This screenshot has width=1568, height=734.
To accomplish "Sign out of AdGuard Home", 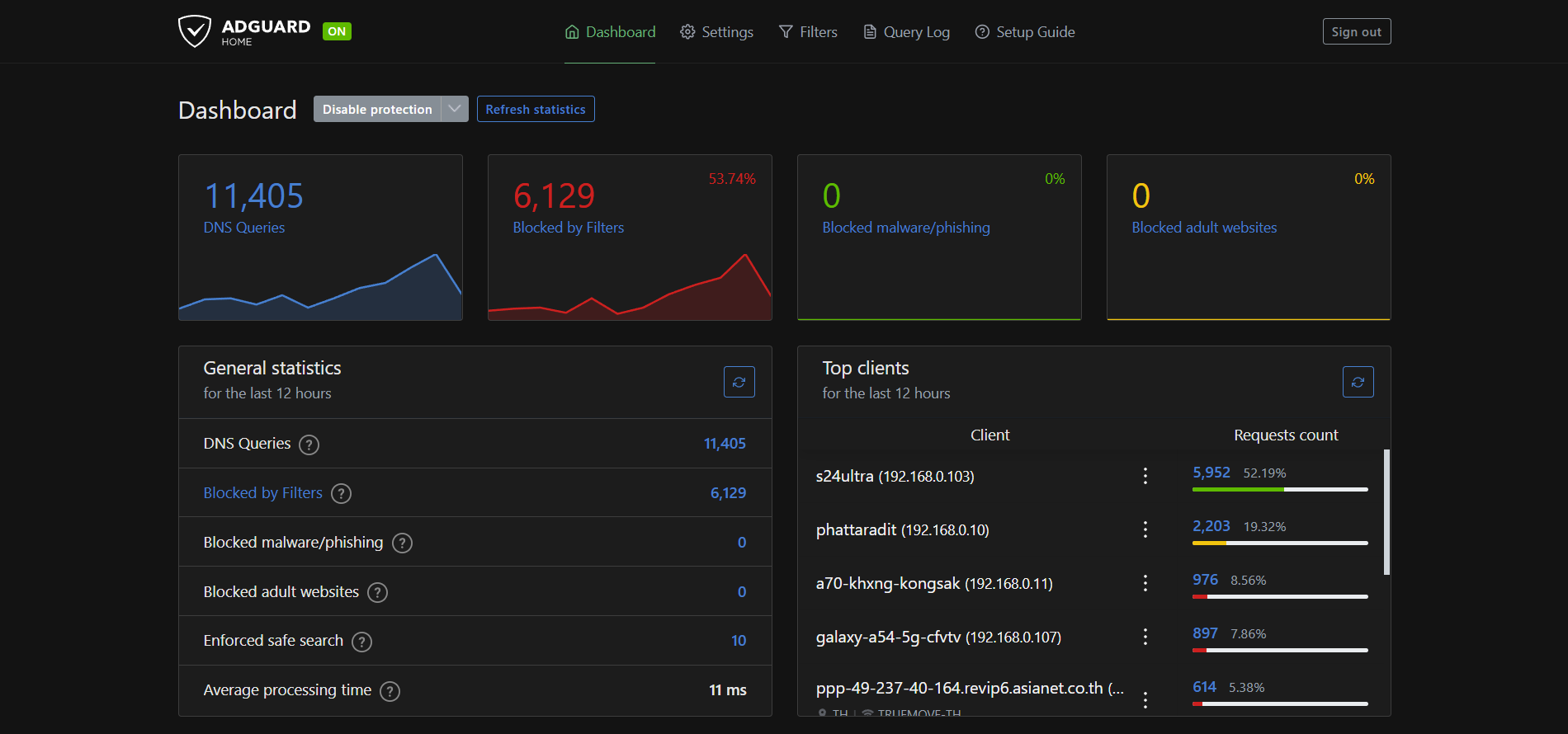I will (1356, 31).
